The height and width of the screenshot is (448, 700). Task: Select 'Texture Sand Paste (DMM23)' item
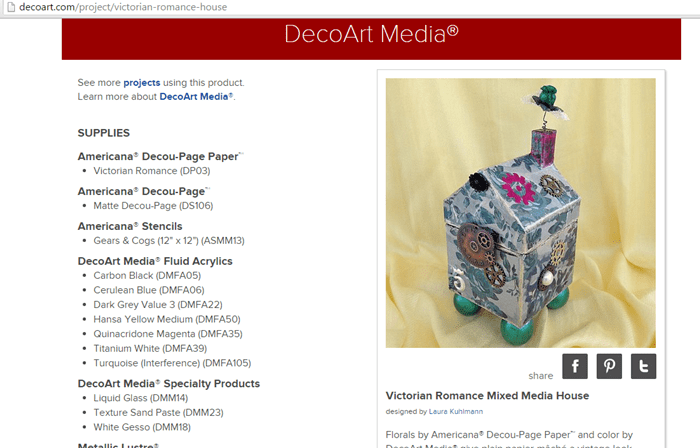pos(158,413)
